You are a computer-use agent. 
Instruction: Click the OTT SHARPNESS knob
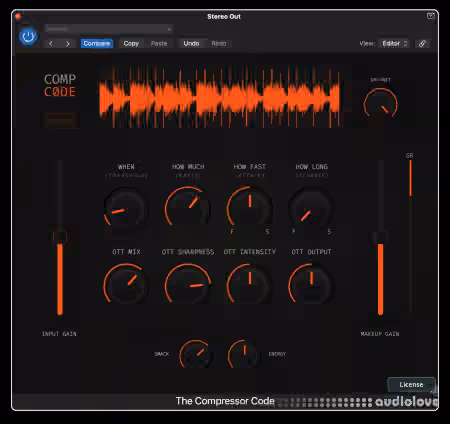(x=188, y=286)
